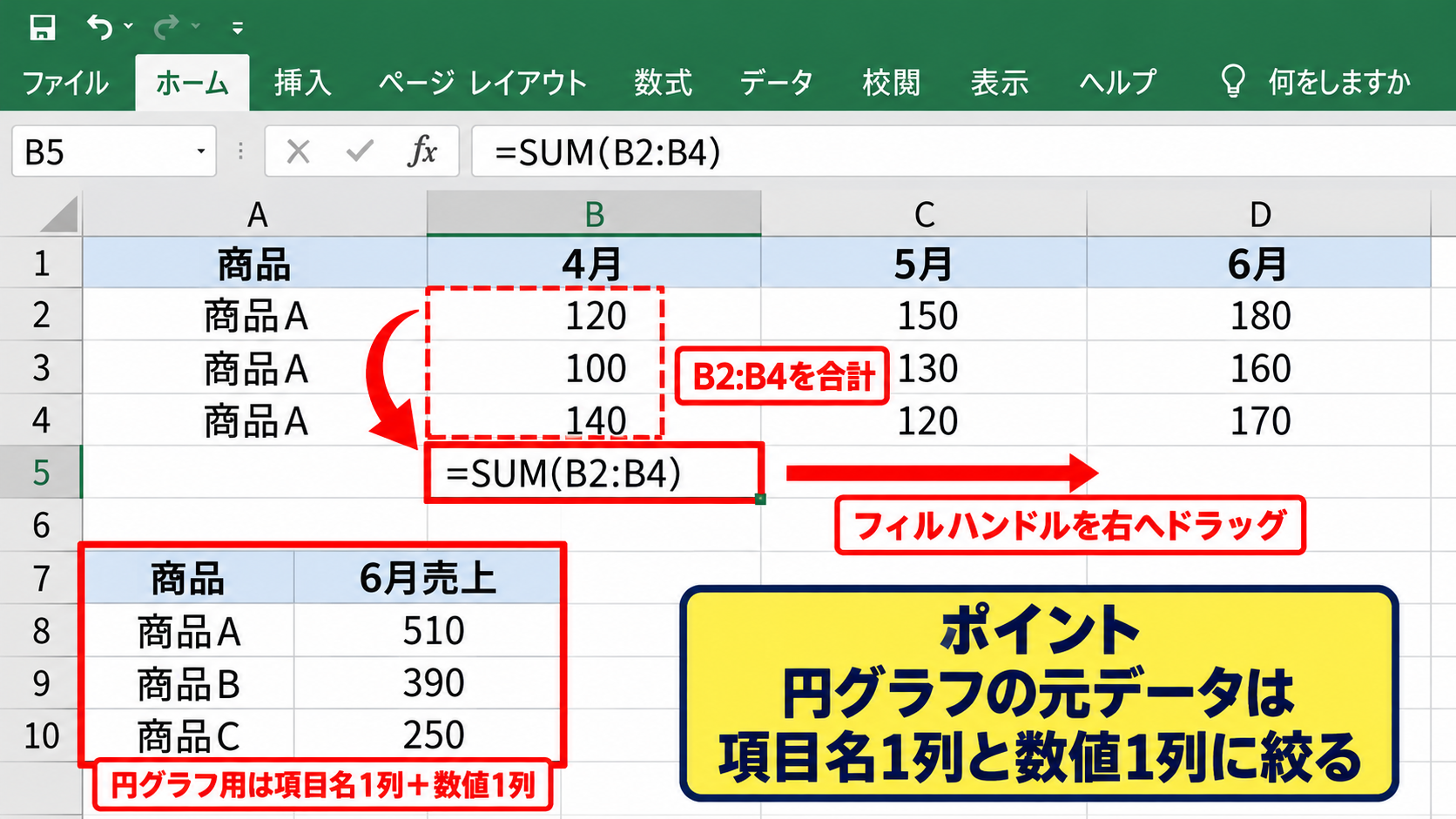Click the Undo arrow icon
The width and height of the screenshot is (1456, 819).
tap(99, 28)
